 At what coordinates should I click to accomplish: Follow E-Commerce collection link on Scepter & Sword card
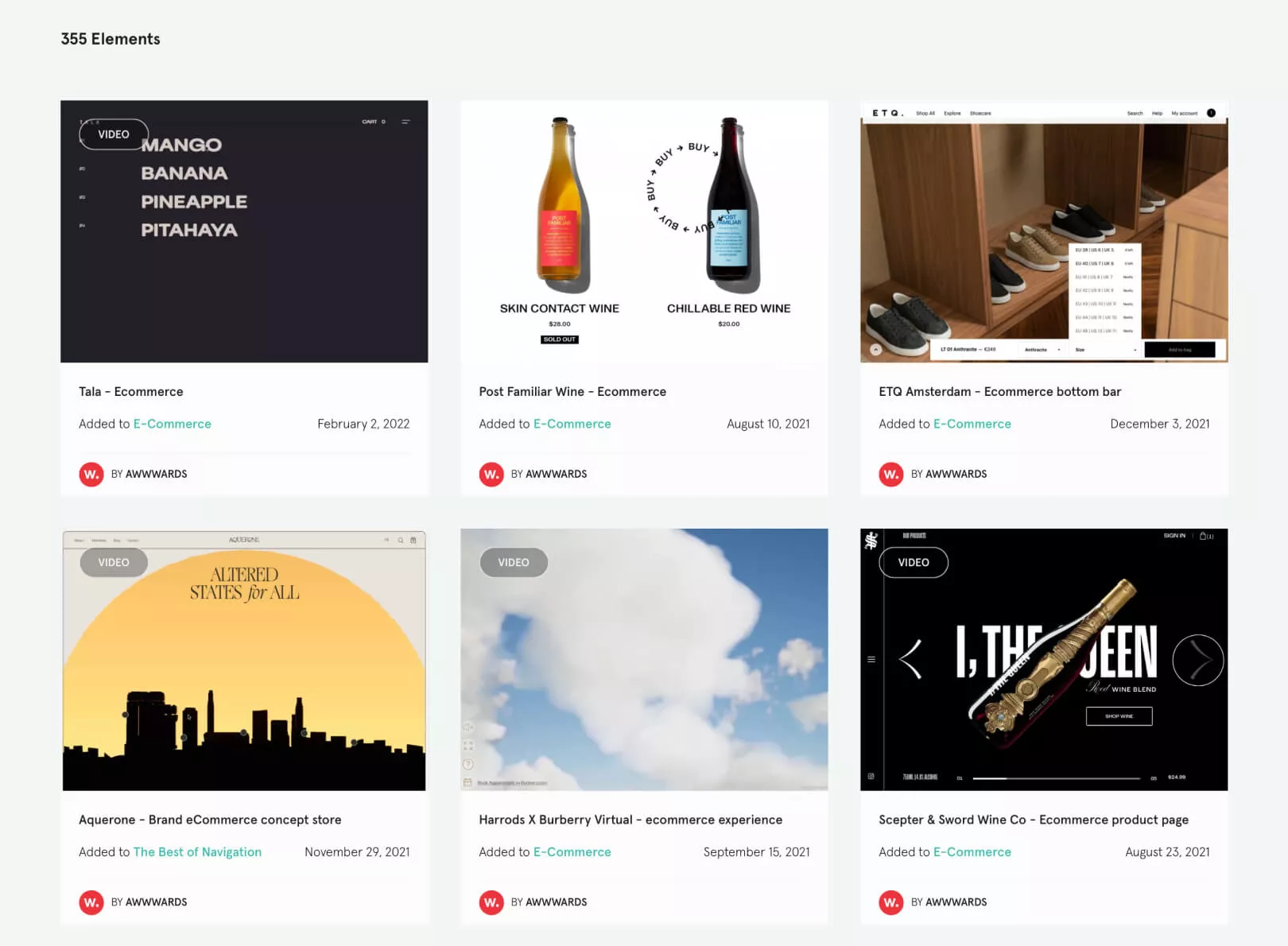[x=972, y=852]
